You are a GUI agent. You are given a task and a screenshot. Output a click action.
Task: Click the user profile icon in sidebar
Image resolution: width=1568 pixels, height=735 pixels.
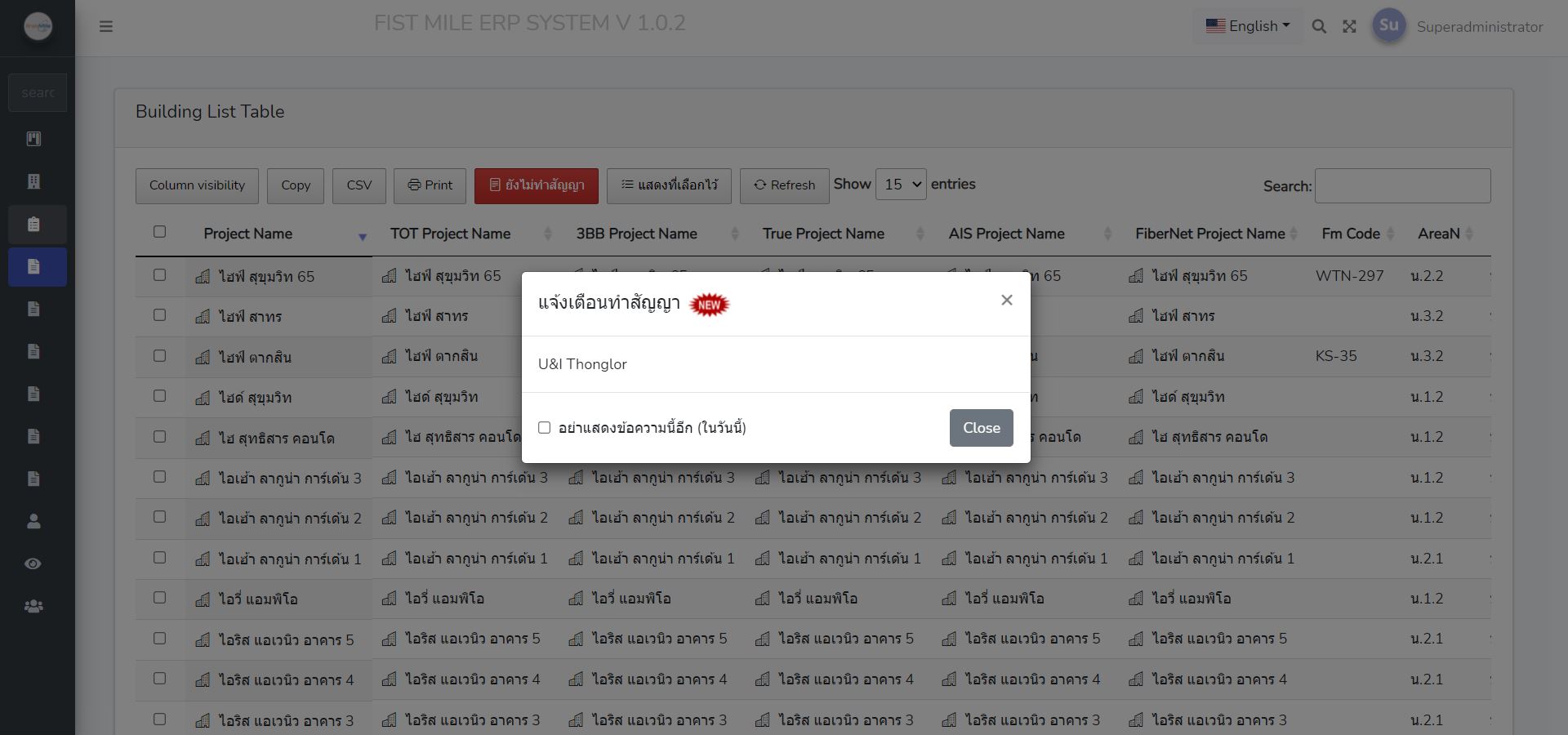pos(33,521)
